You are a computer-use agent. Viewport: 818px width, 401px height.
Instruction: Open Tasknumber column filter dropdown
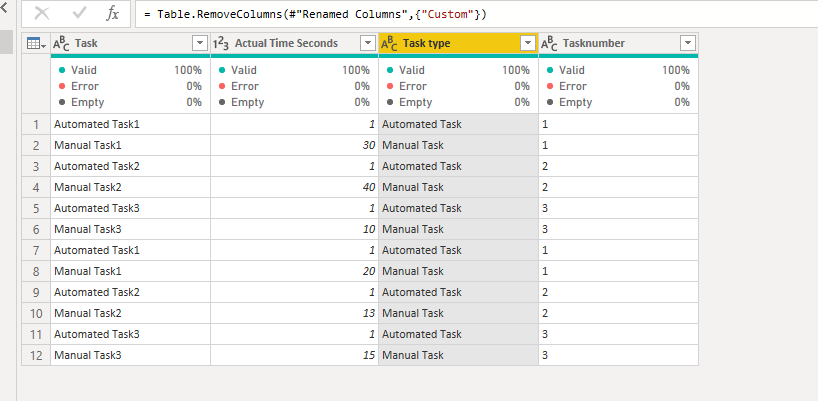coord(689,43)
